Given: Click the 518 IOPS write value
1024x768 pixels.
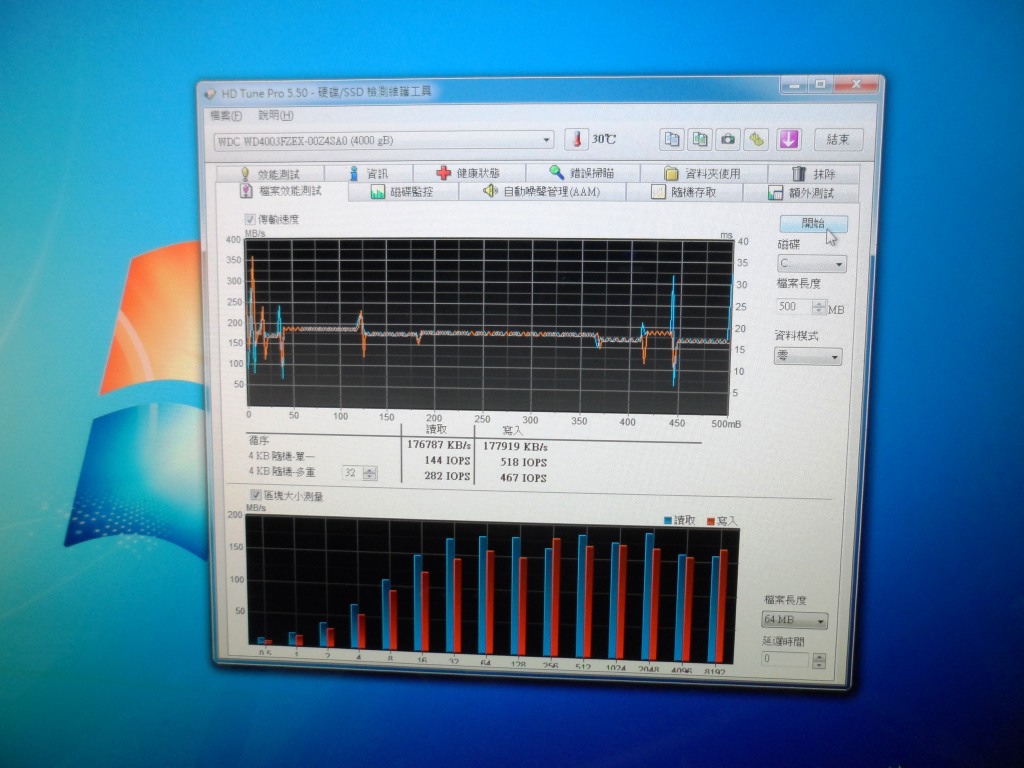Looking at the screenshot, I should pyautogui.click(x=523, y=462).
